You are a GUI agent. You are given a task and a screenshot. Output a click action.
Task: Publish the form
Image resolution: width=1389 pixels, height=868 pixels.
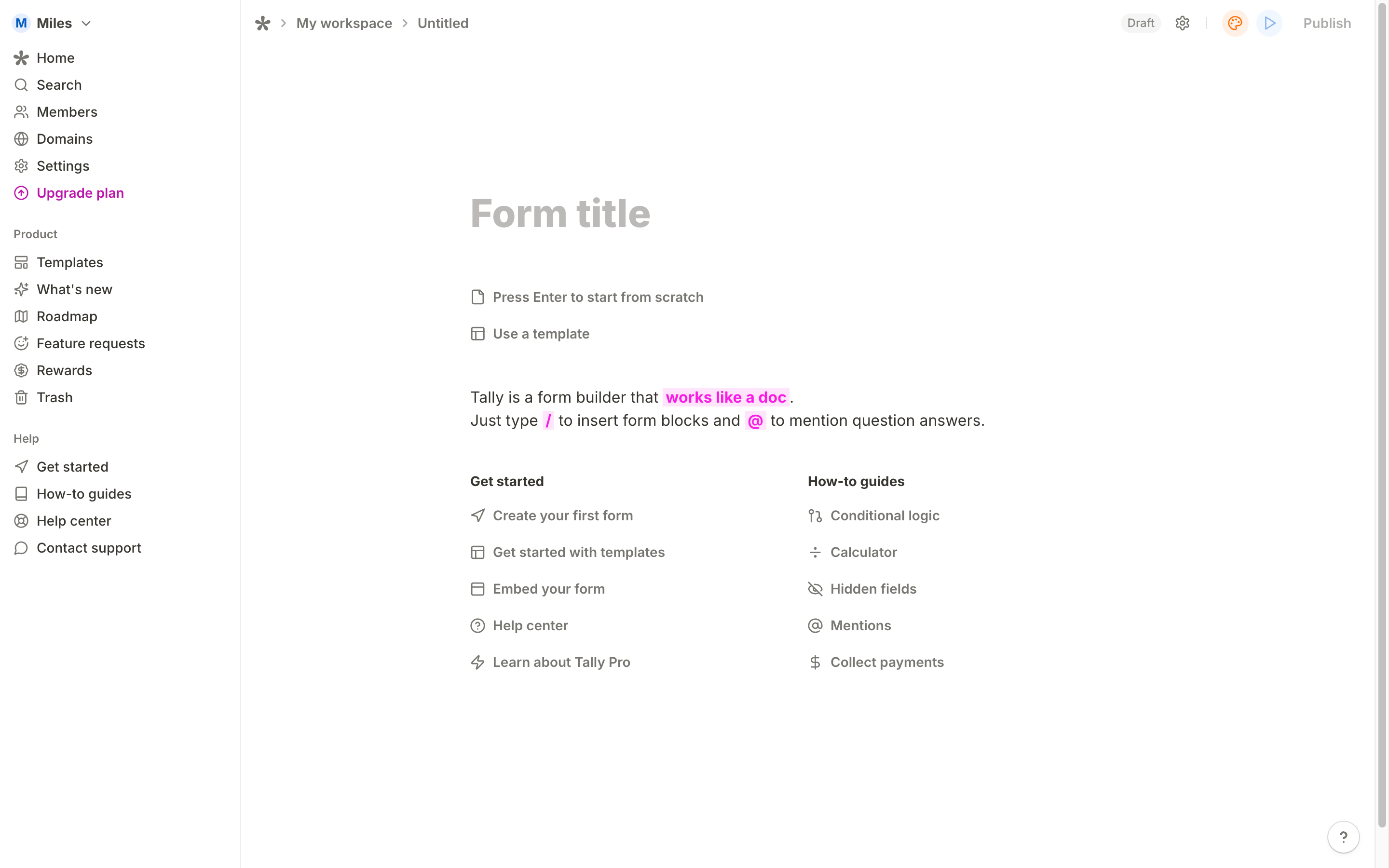pyautogui.click(x=1326, y=23)
